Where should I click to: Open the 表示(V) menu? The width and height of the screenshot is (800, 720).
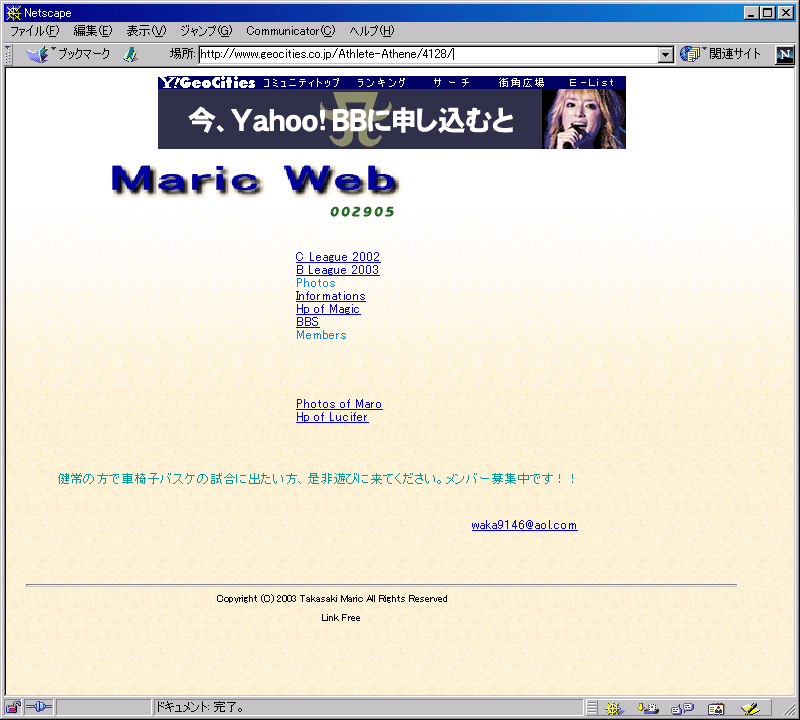[x=146, y=31]
